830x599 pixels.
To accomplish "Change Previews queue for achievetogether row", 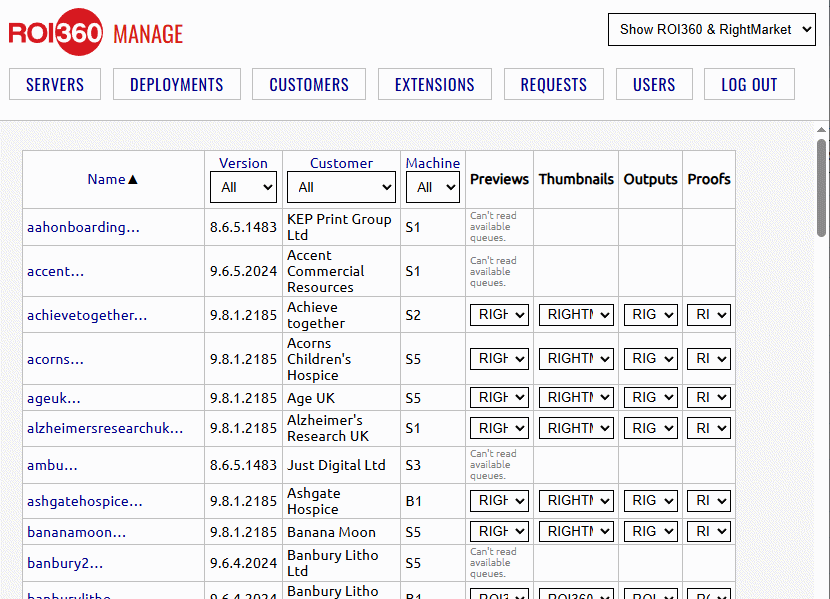I will (499, 315).
